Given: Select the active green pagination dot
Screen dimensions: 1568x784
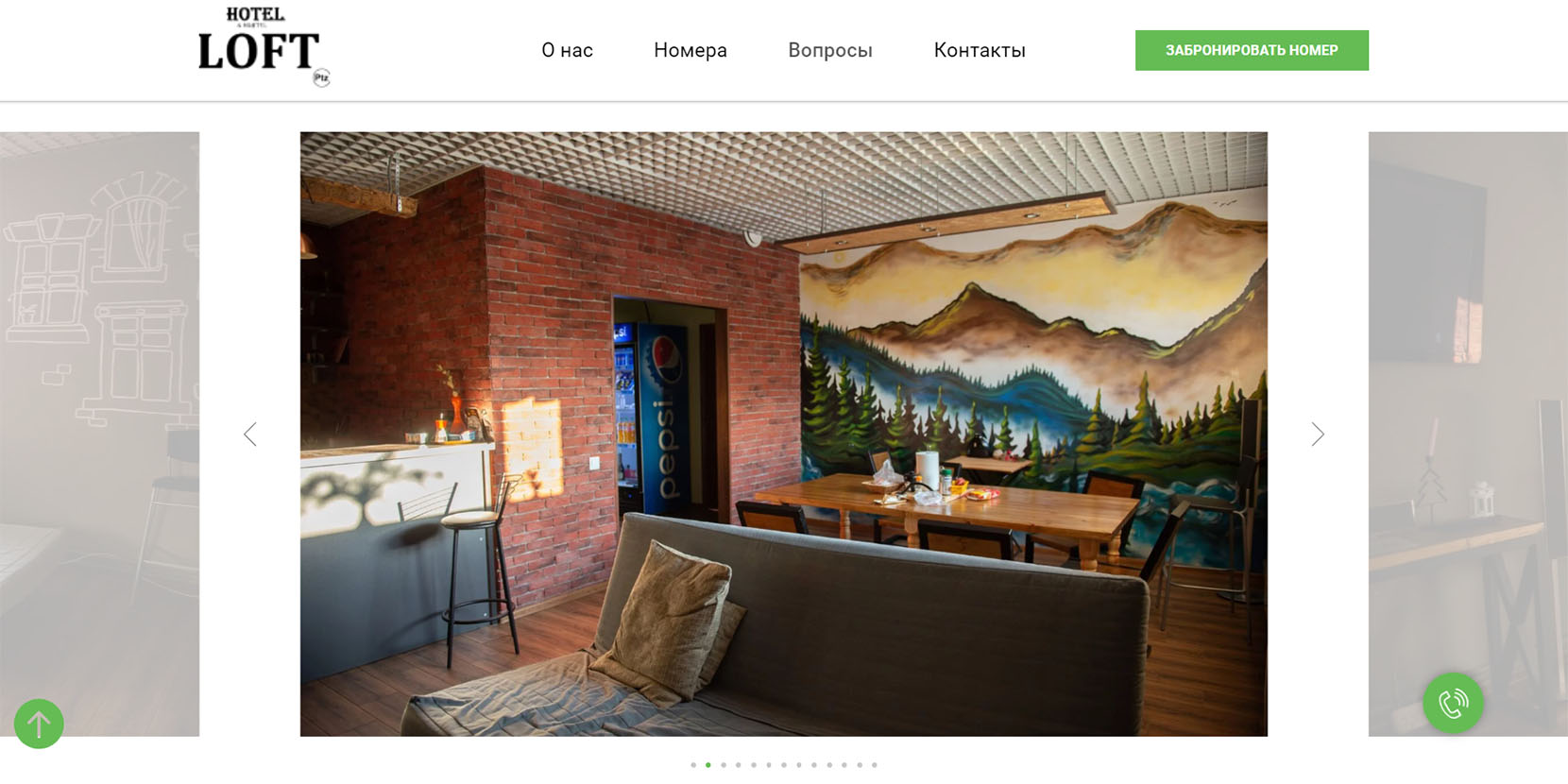Looking at the screenshot, I should [x=708, y=765].
